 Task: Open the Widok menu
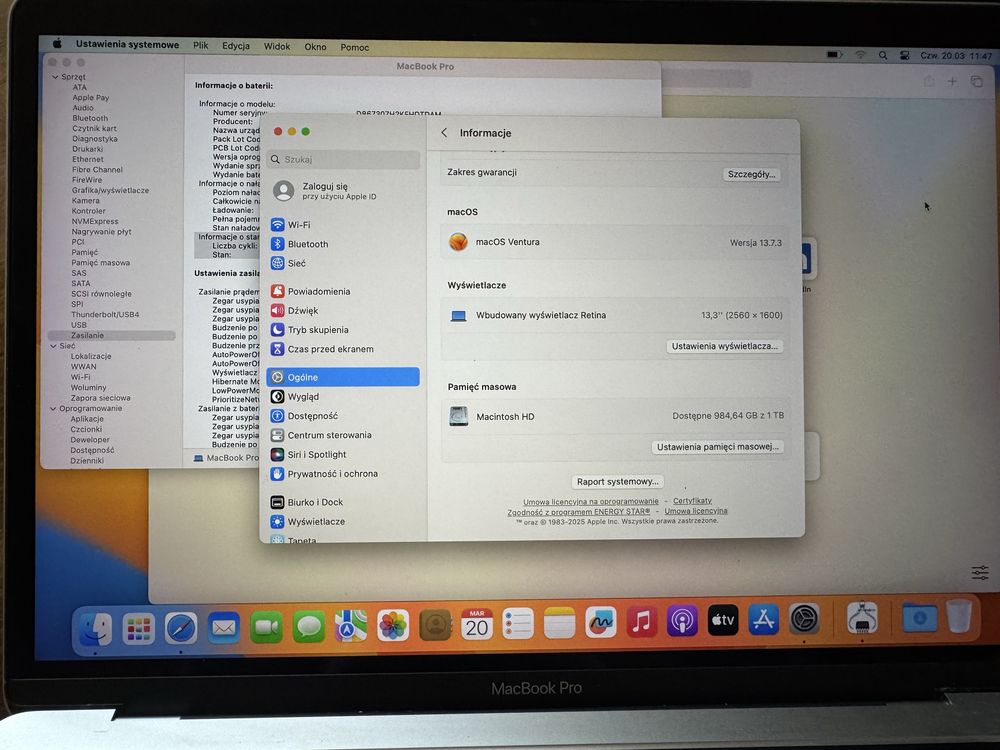click(277, 47)
